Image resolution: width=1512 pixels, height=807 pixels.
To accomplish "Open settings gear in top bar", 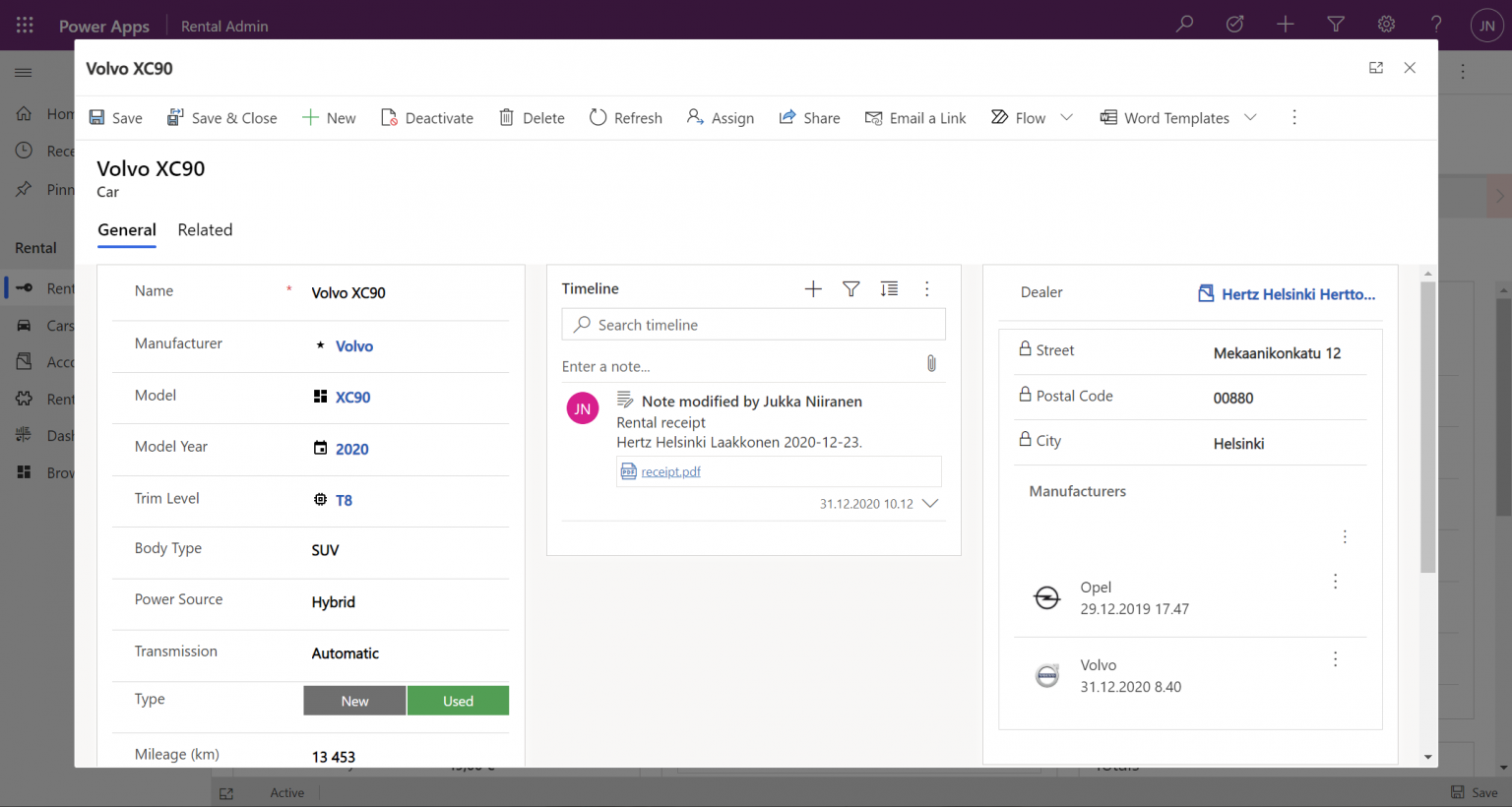I will click(x=1386, y=24).
